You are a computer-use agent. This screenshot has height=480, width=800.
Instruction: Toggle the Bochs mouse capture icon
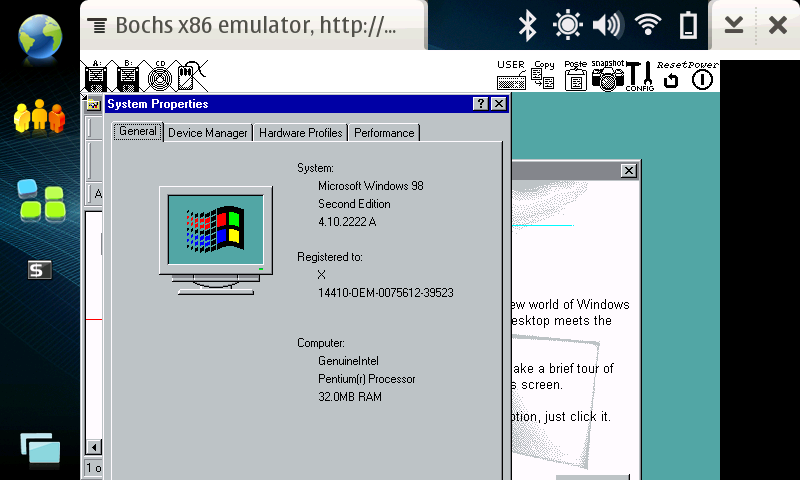pos(190,76)
